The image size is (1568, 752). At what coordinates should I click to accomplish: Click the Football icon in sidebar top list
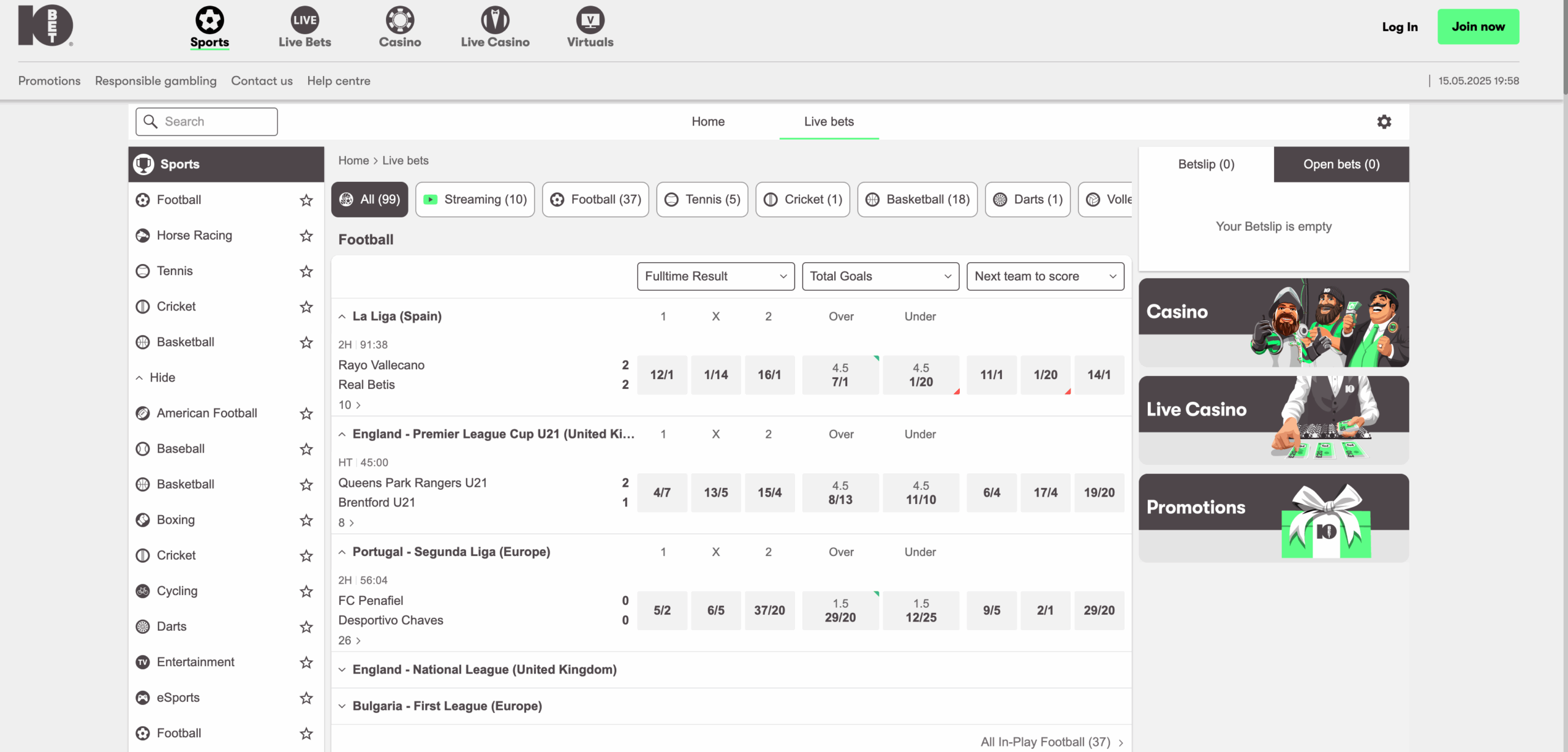tap(143, 200)
